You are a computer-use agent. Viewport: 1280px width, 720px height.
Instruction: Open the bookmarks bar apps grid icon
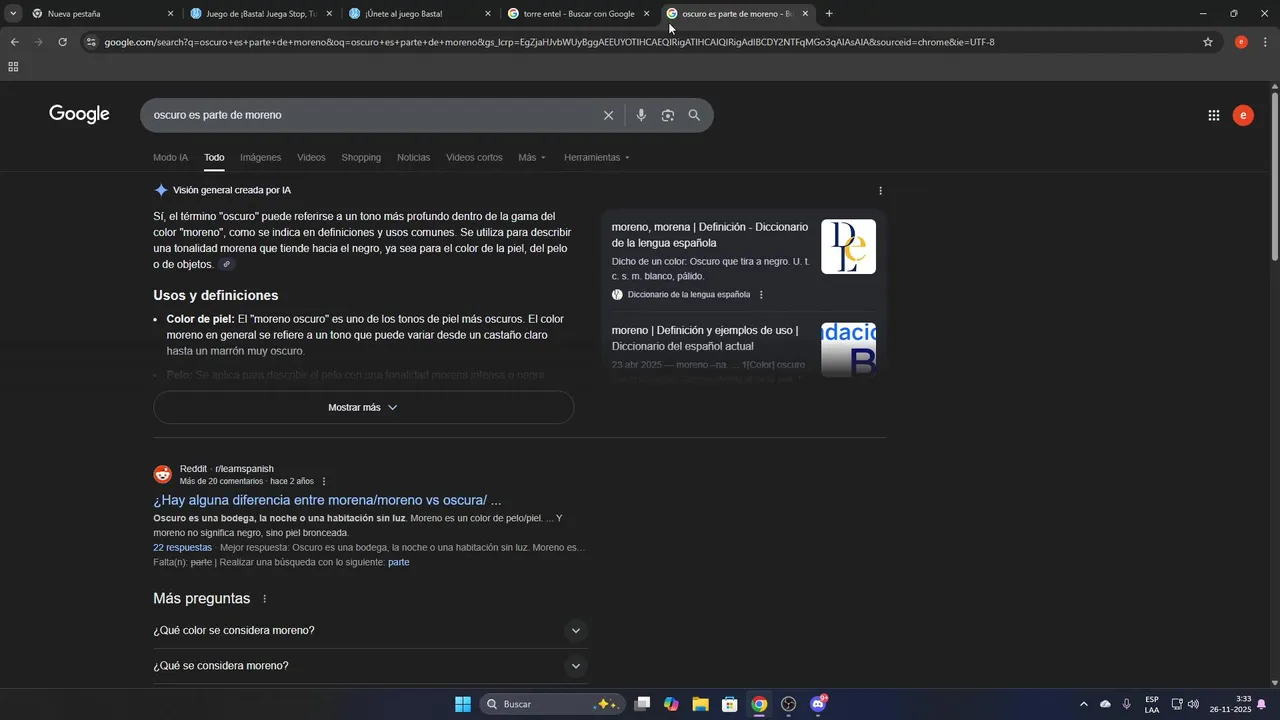13,67
